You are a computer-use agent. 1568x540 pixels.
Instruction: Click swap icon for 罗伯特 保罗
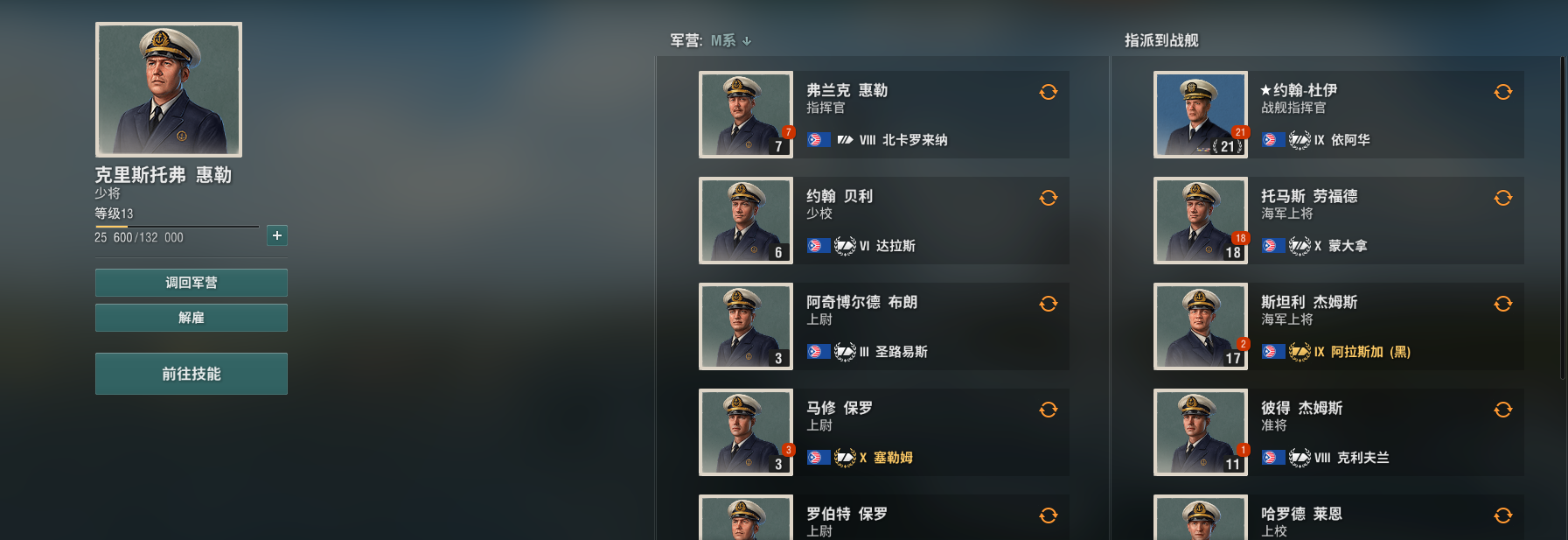[x=1049, y=515]
